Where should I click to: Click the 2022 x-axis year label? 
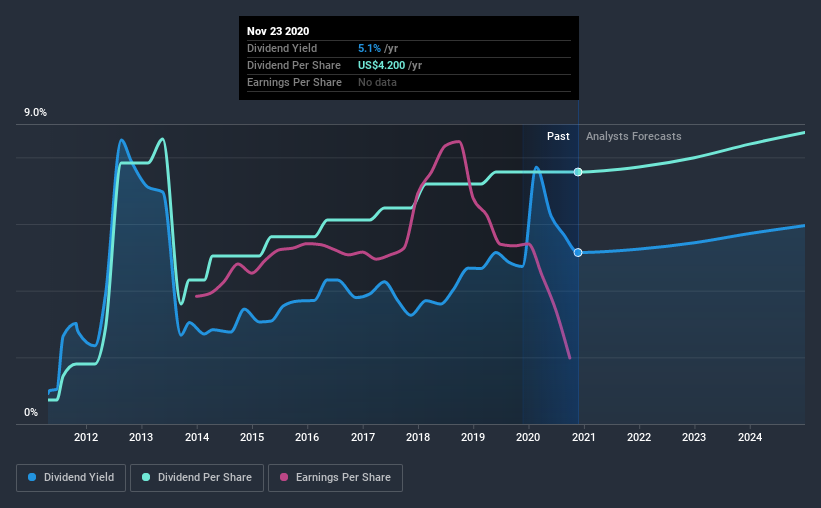tap(639, 437)
